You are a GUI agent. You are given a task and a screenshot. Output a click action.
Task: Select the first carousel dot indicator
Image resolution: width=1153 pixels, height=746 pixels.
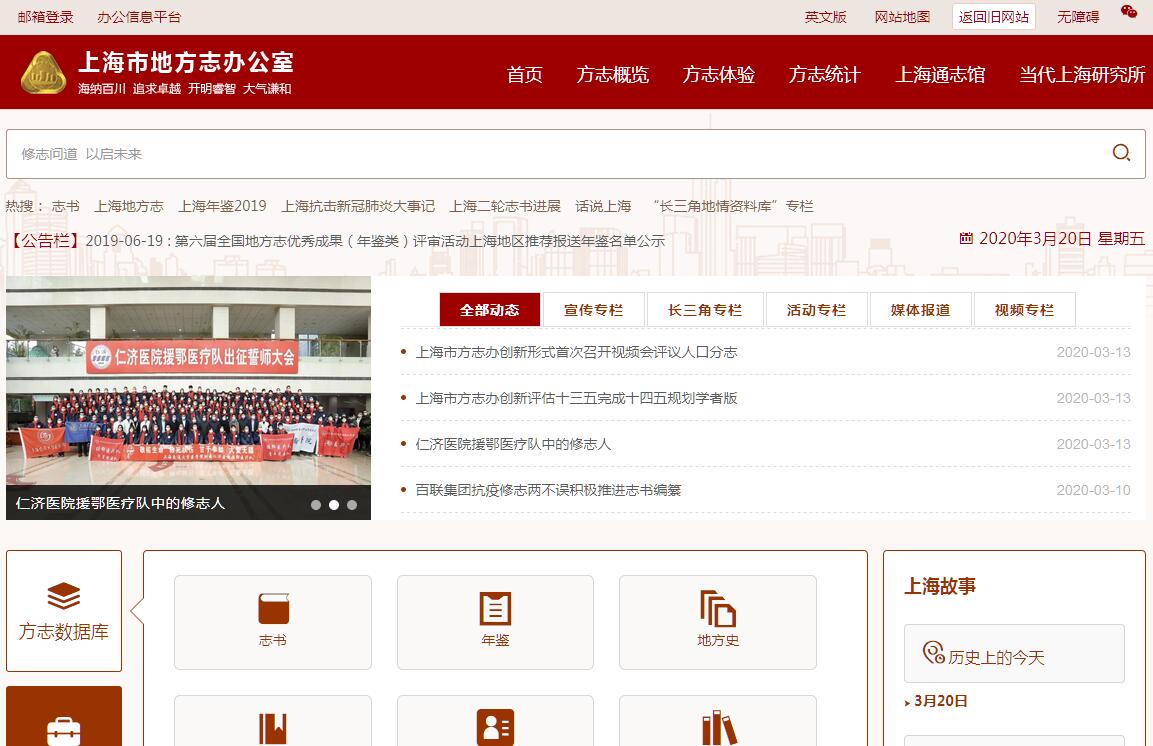click(x=316, y=505)
